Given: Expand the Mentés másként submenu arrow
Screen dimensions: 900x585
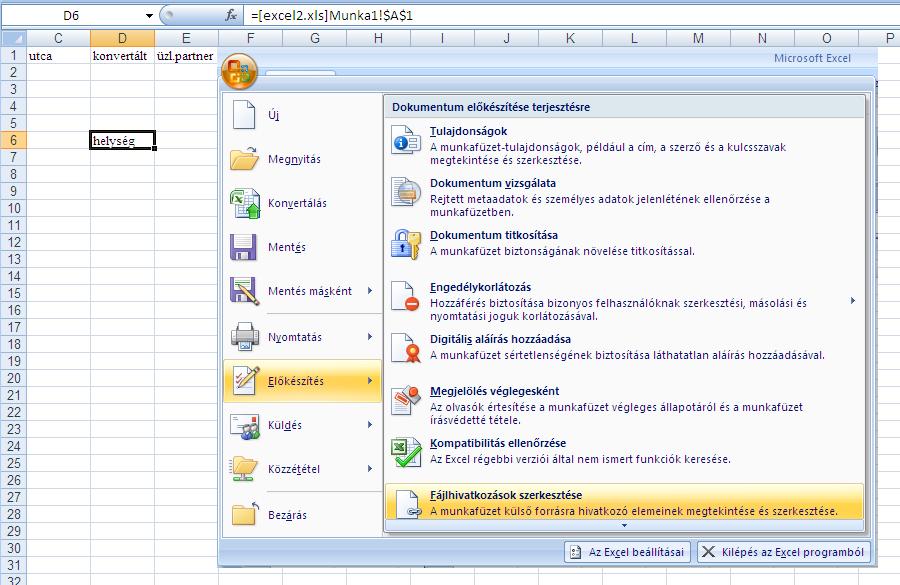Looking at the screenshot, I should (x=370, y=290).
